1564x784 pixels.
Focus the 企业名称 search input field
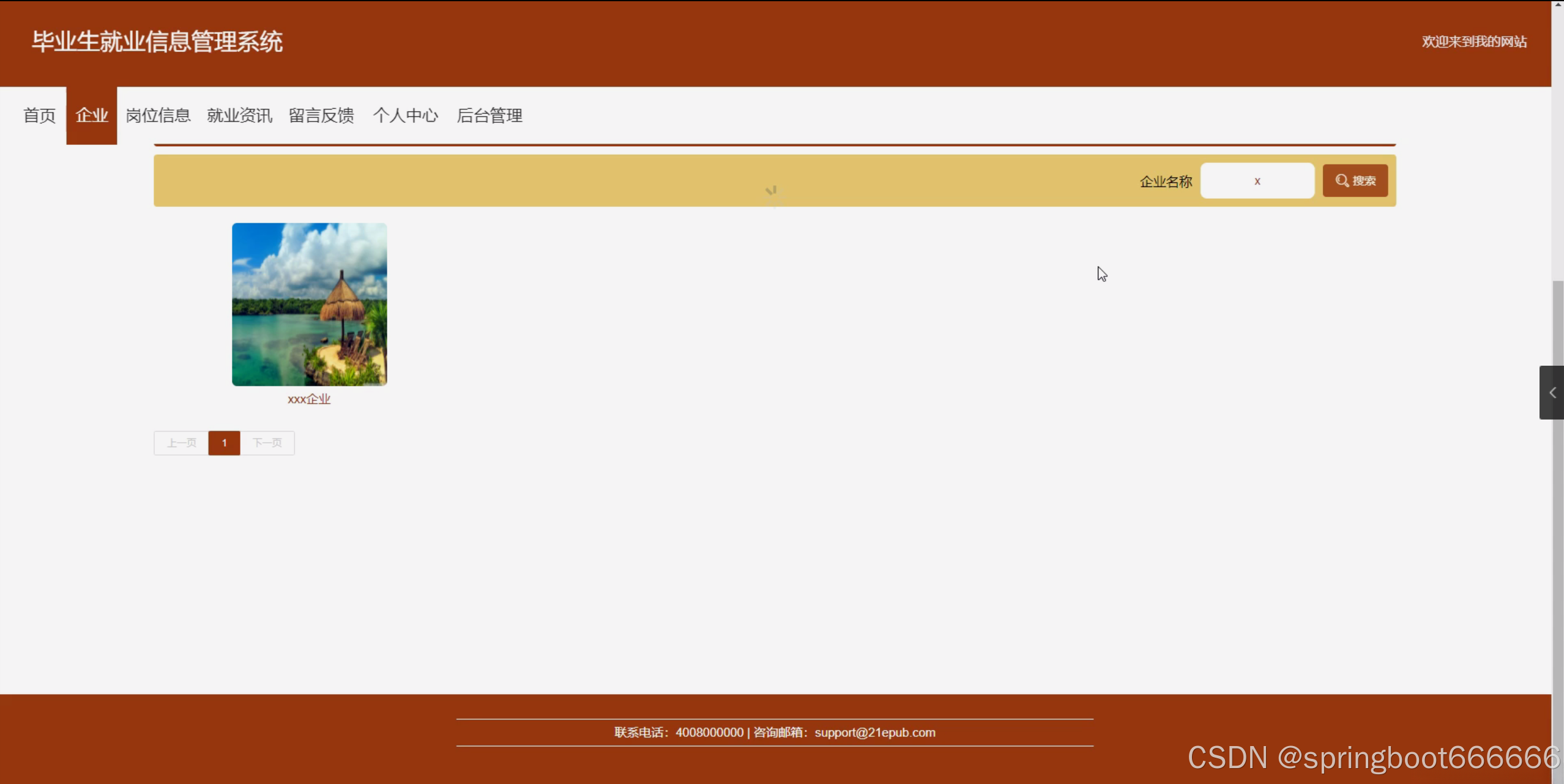1257,181
